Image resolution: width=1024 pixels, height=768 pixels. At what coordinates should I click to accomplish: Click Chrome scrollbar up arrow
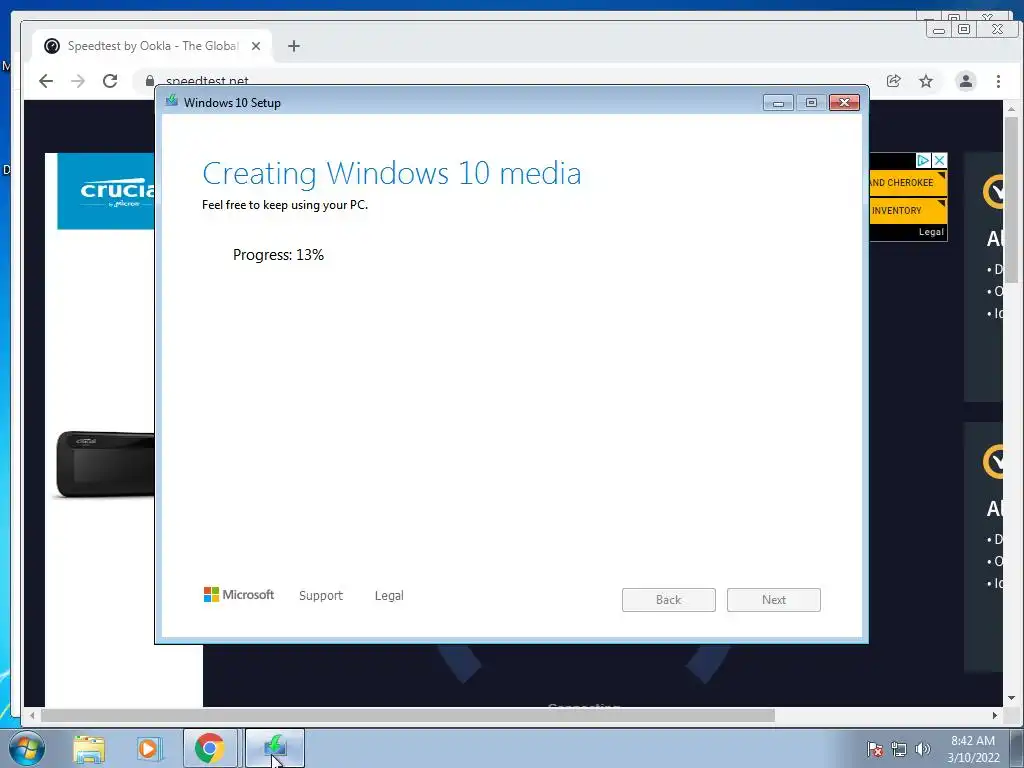[1011, 108]
